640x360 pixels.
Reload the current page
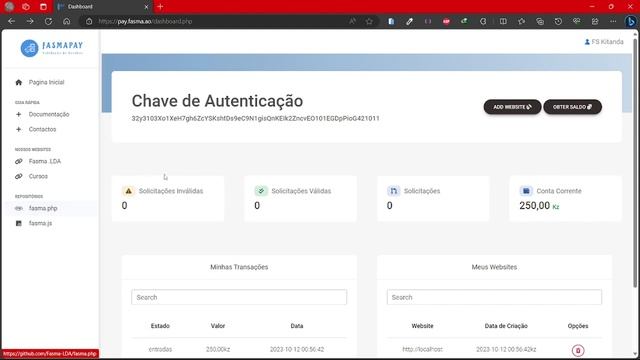click(x=48, y=21)
